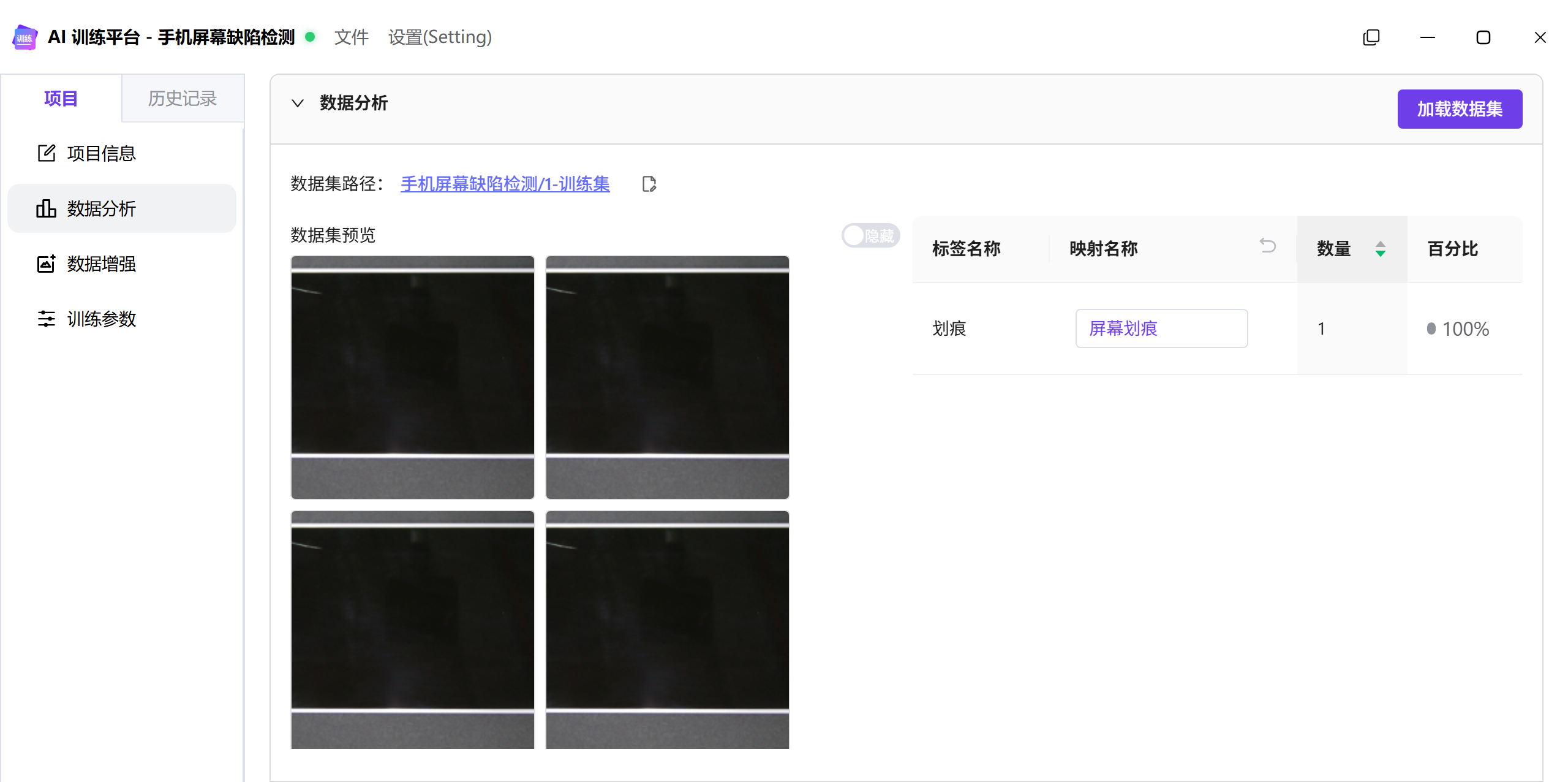Open the top-right dataset preview thumbnail
The height and width of the screenshot is (782, 1568).
coord(668,378)
